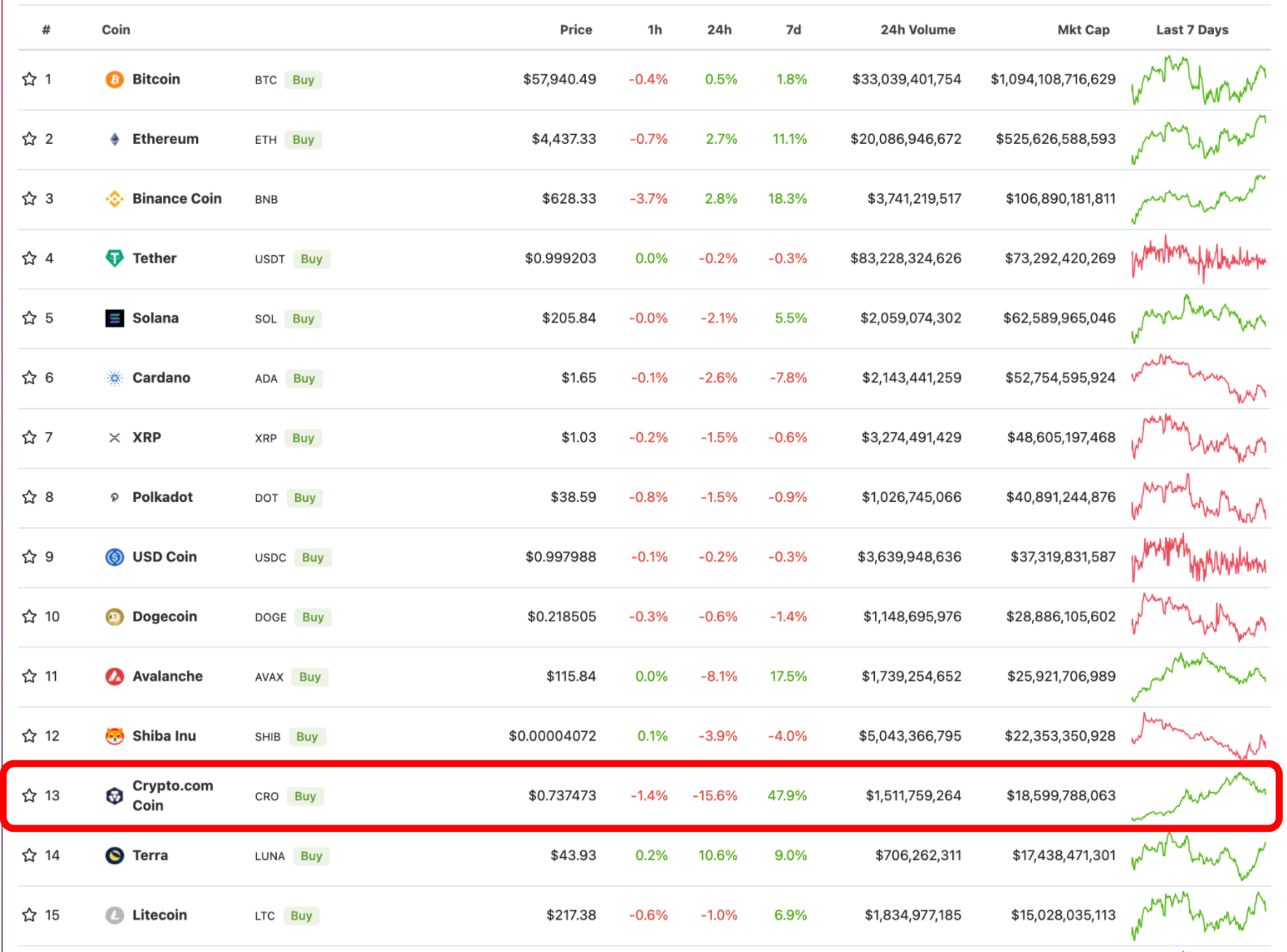Click the Last 7 Days header
Image resolution: width=1287 pixels, height=952 pixels.
pos(1192,30)
